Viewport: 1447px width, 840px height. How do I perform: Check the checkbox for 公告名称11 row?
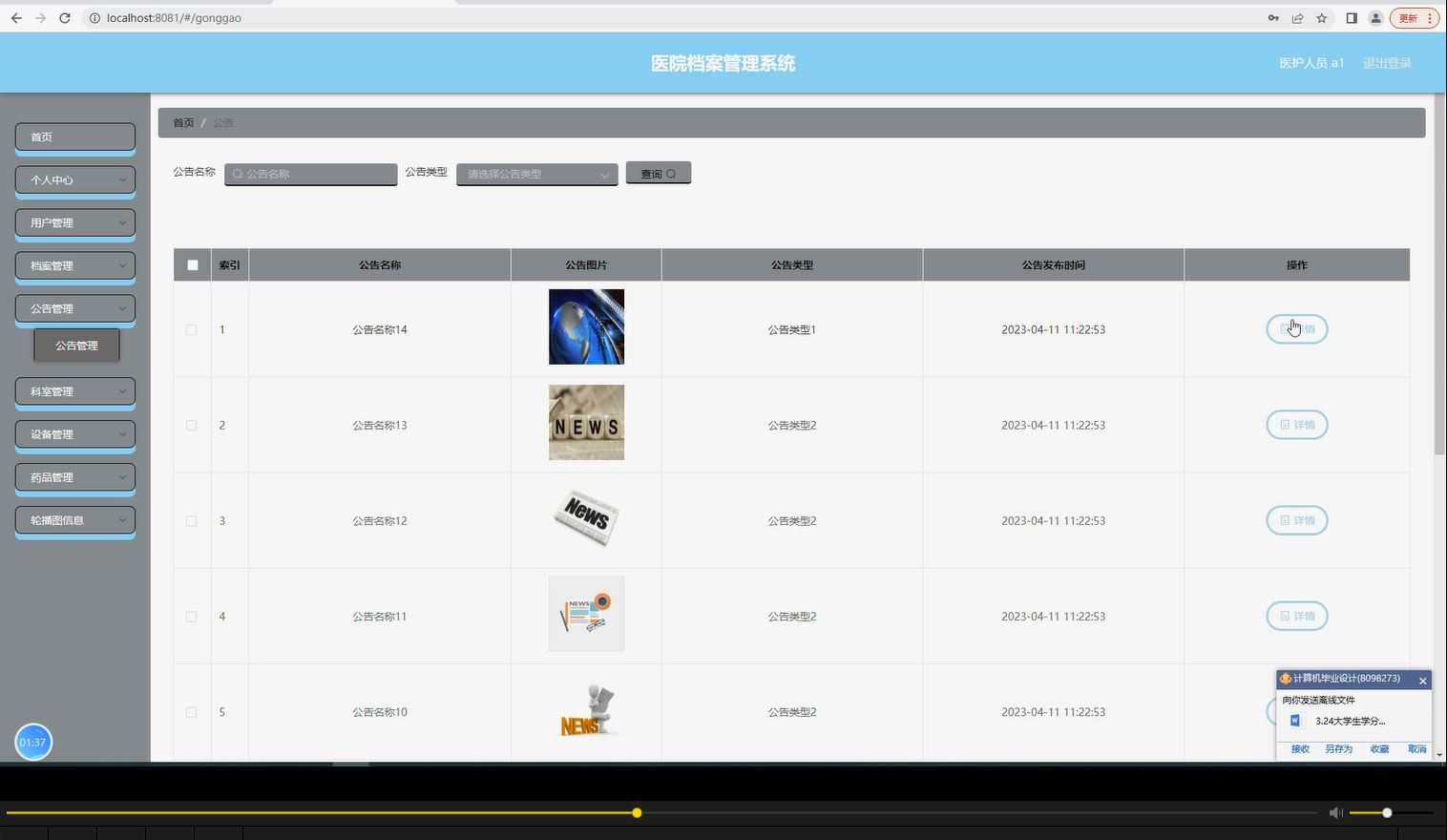192,617
